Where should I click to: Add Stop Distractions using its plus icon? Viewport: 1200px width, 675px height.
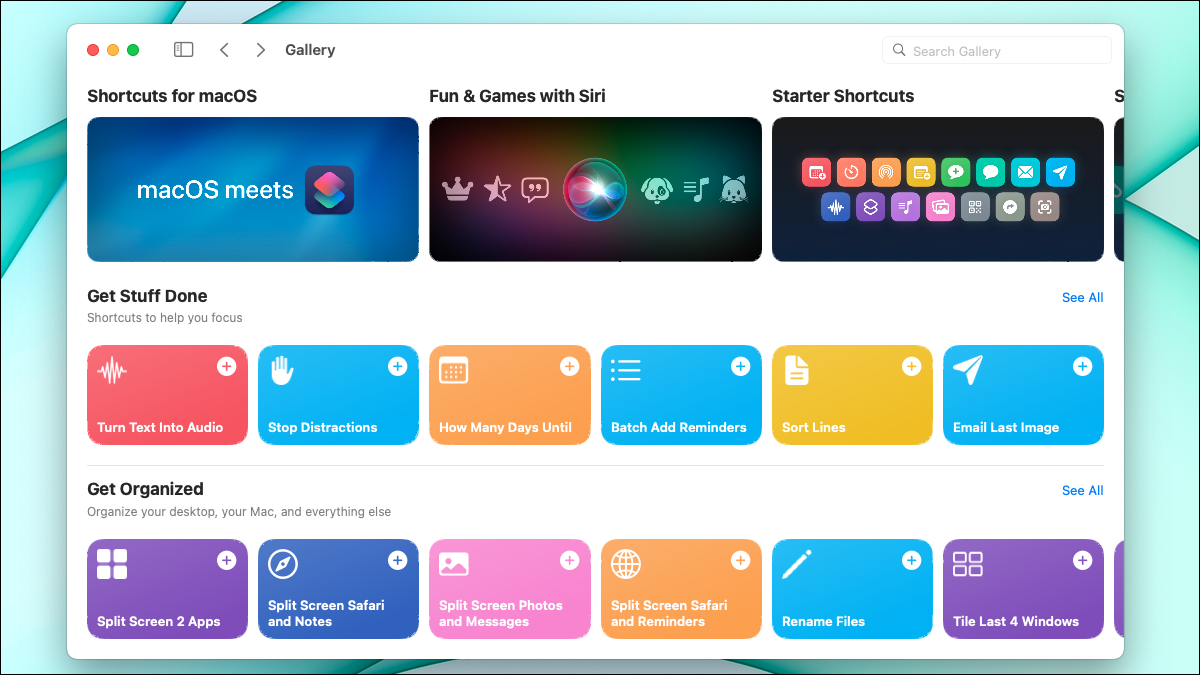(398, 367)
